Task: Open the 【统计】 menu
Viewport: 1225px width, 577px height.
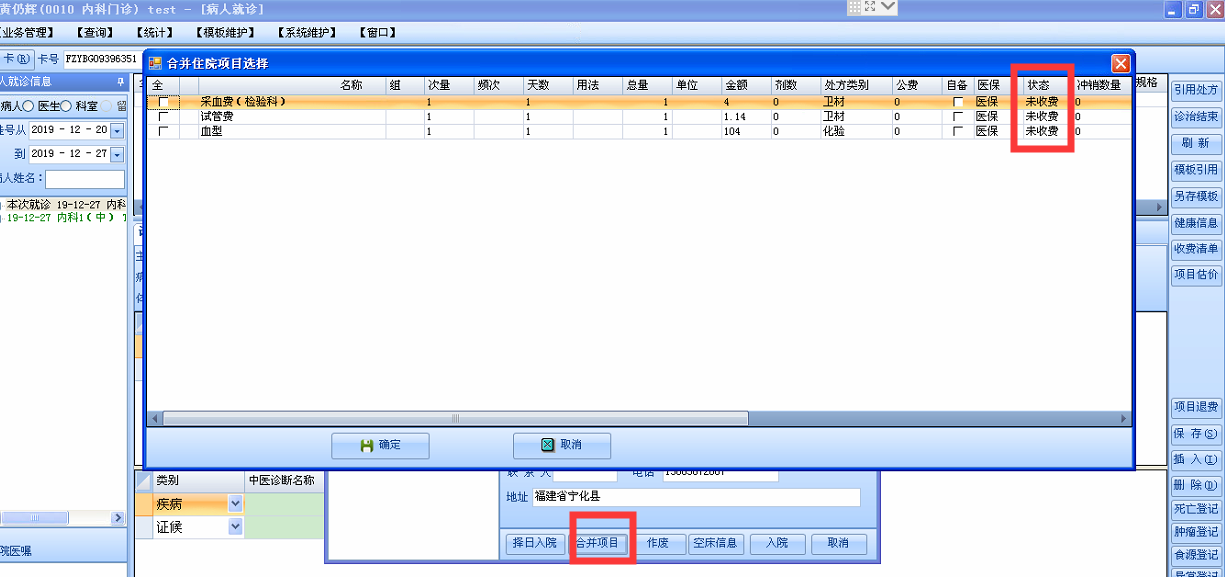Action: (153, 32)
